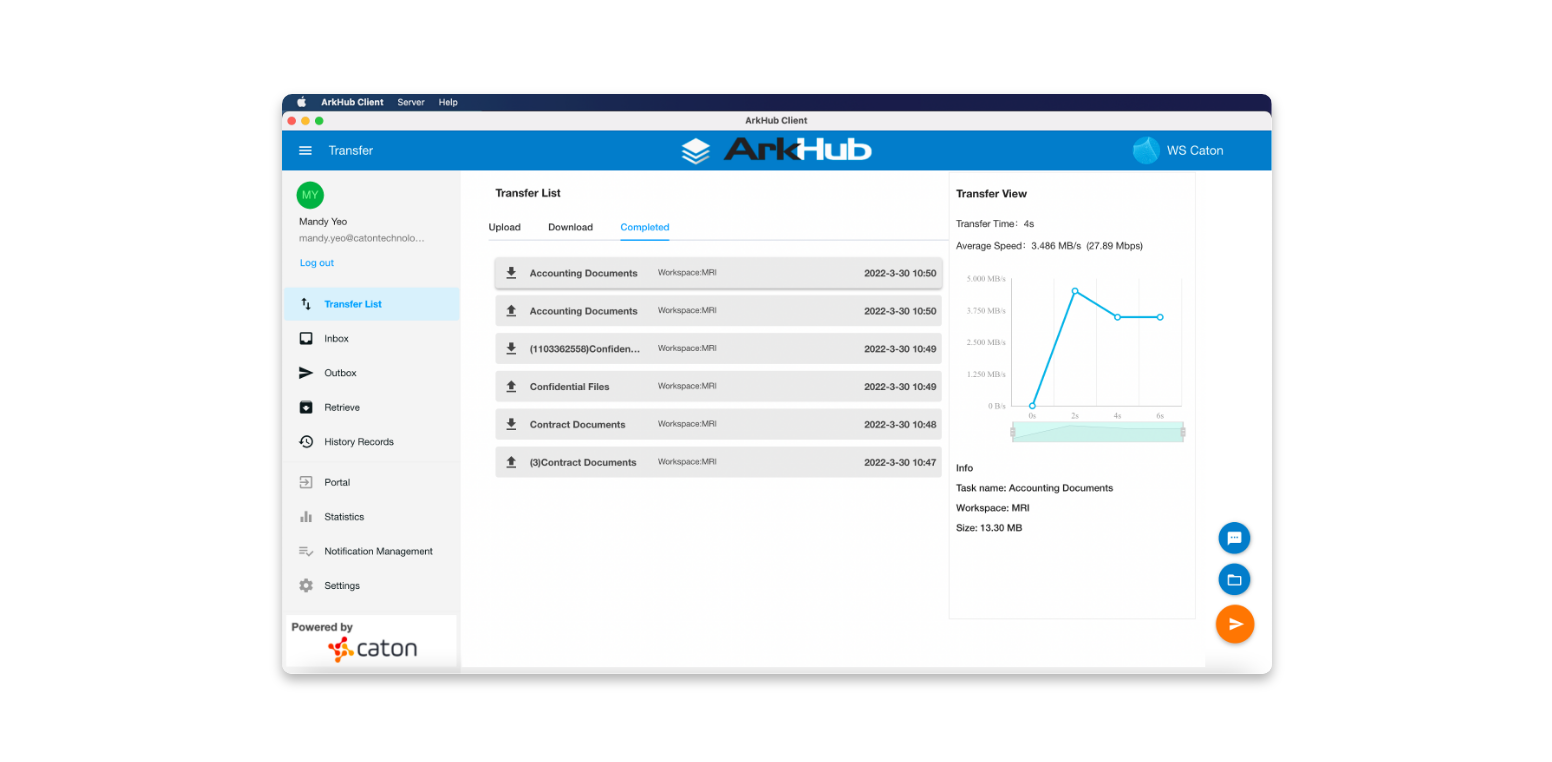Click the orange send floating button
The height and width of the screenshot is (762, 1552).
point(1235,624)
